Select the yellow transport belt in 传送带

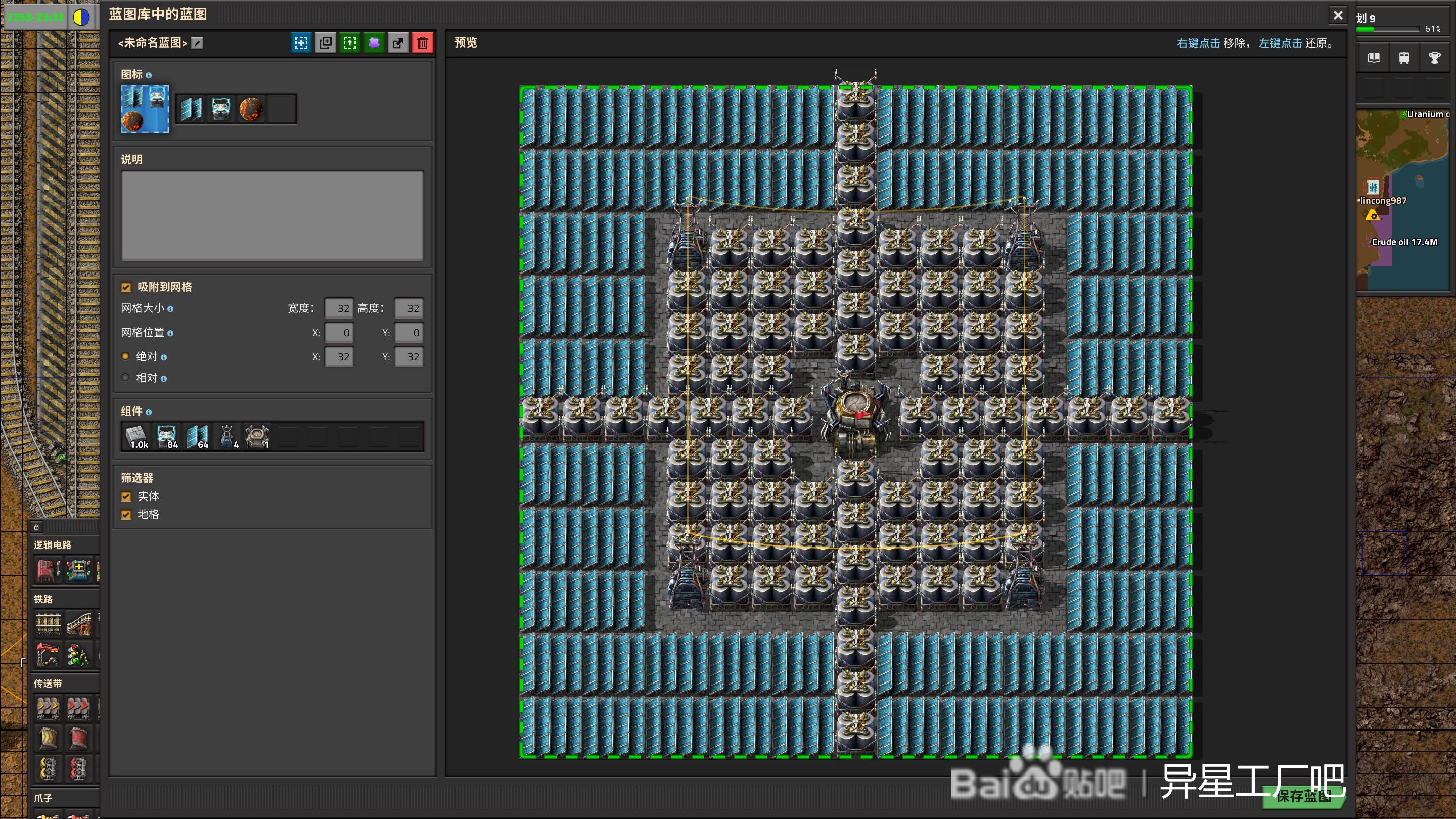point(48,708)
